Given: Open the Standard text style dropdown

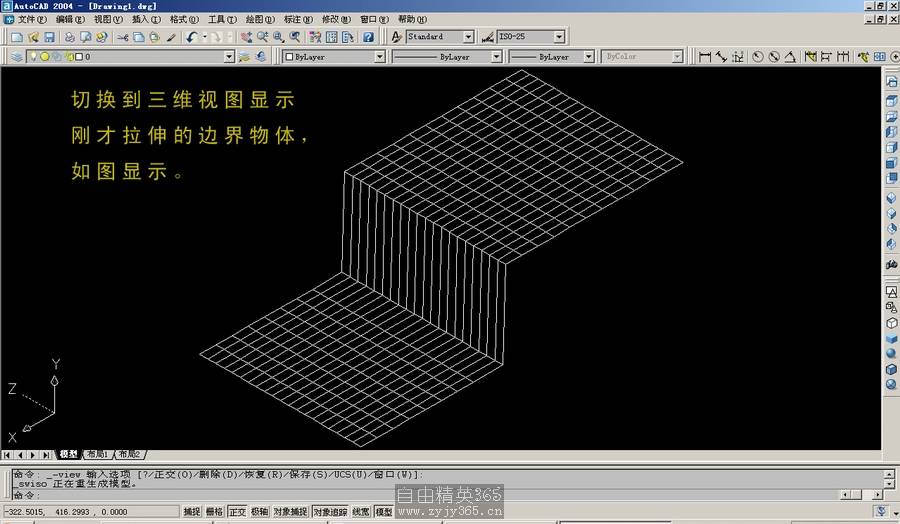Looking at the screenshot, I should point(468,37).
